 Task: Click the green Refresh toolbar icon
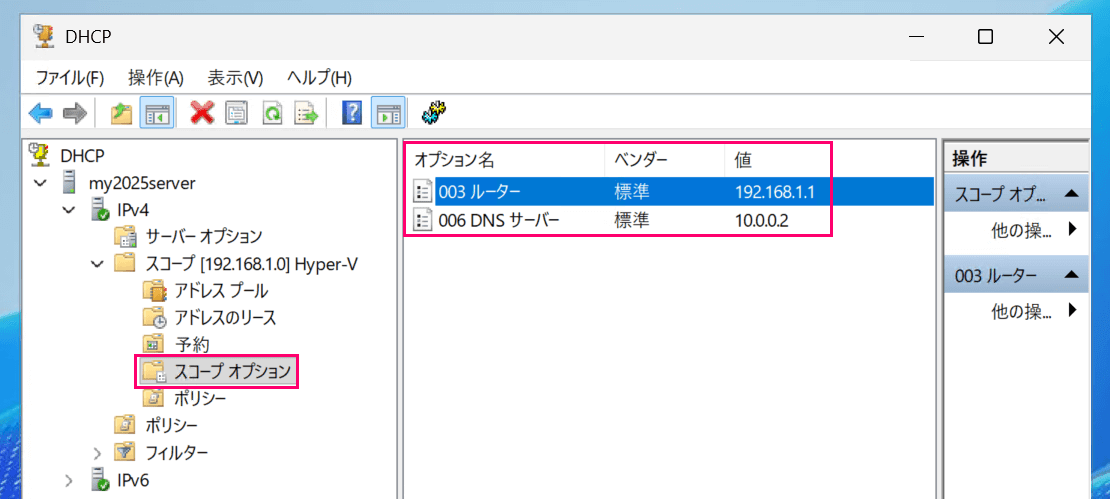(x=273, y=112)
